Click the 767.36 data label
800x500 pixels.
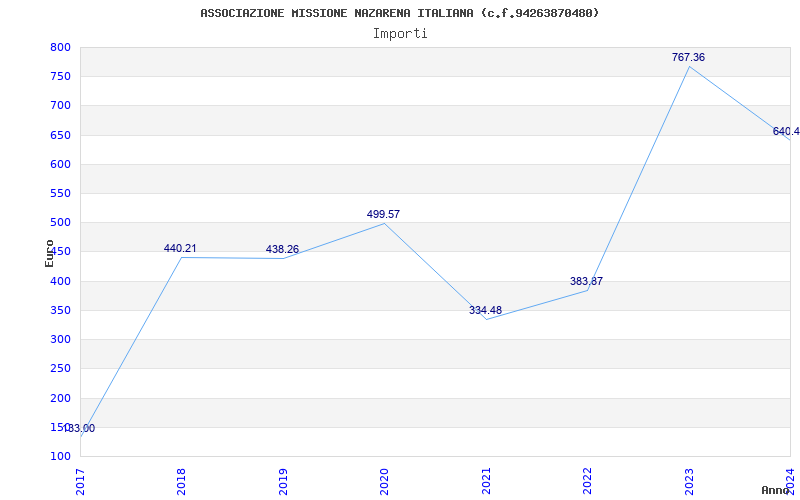pyautogui.click(x=688, y=57)
